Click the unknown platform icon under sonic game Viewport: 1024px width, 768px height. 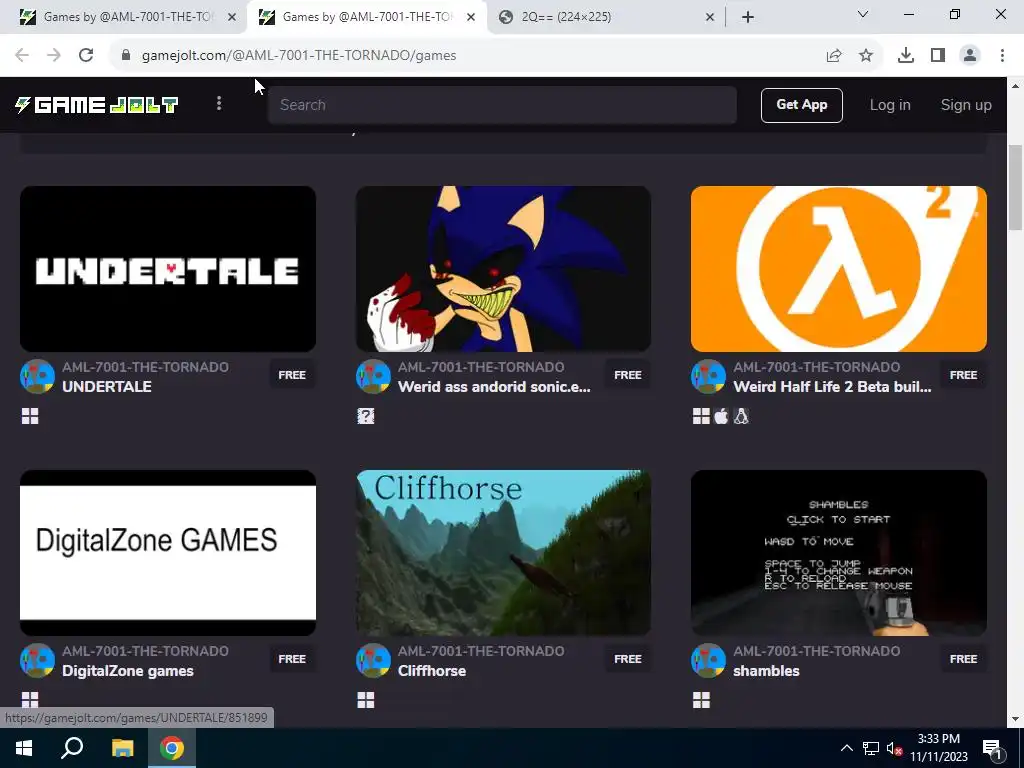coord(366,416)
